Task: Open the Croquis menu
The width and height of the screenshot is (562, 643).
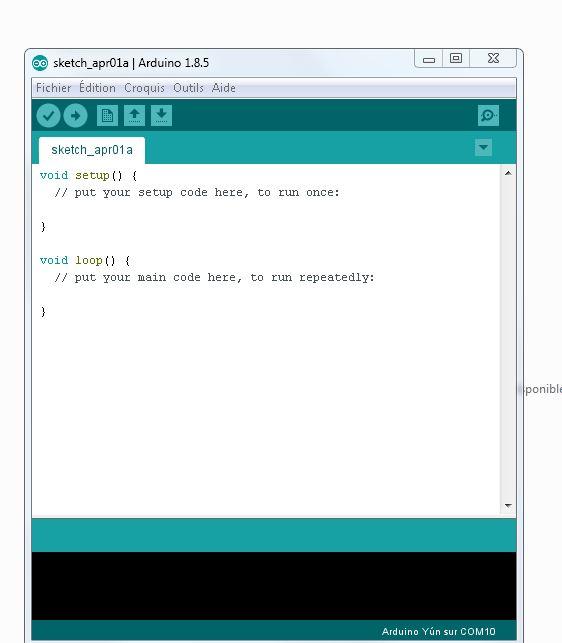Action: coord(144,88)
